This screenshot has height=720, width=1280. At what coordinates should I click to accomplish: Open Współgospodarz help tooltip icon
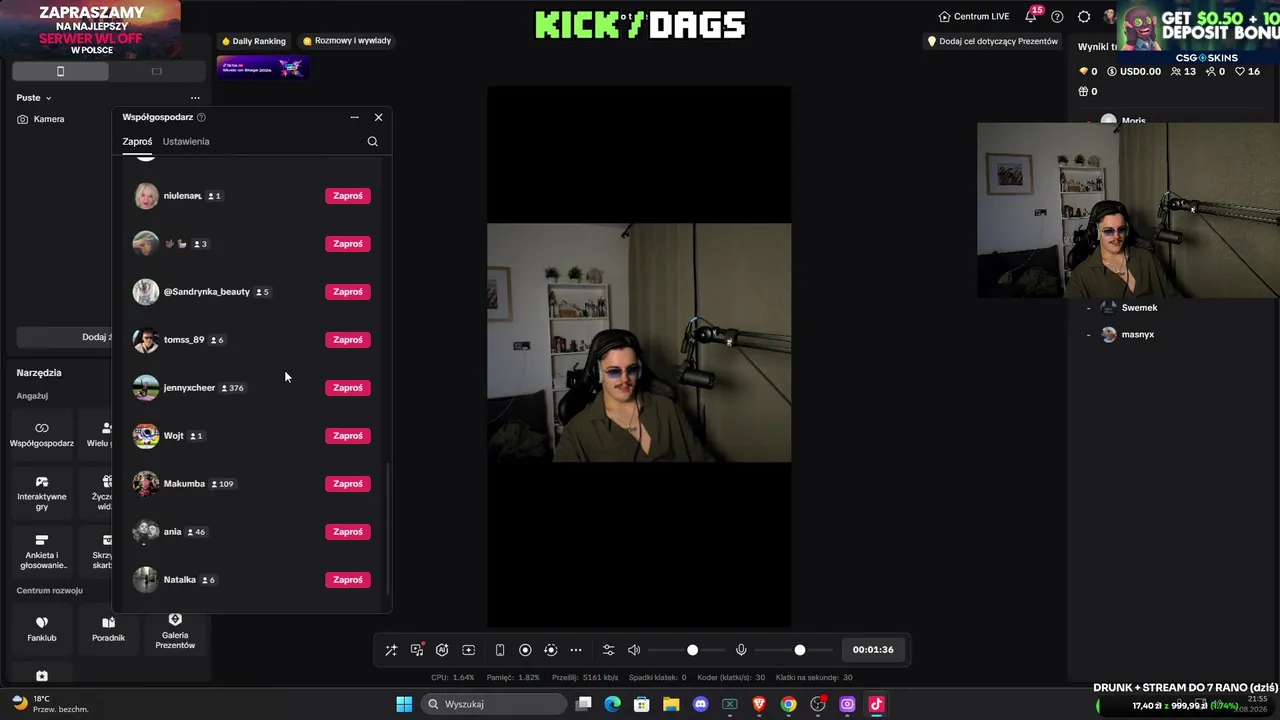point(201,117)
